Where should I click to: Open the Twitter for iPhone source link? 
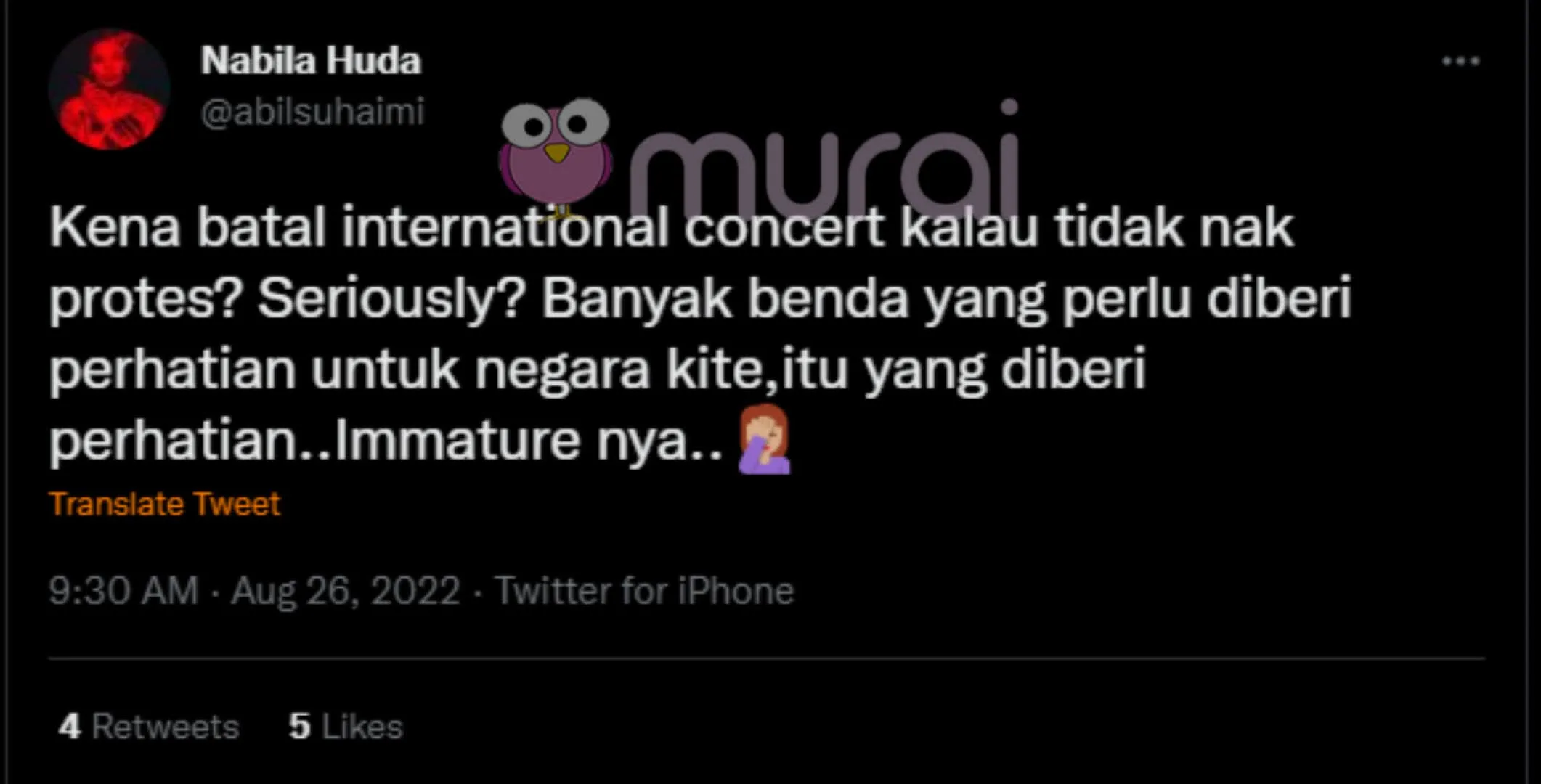coord(644,590)
